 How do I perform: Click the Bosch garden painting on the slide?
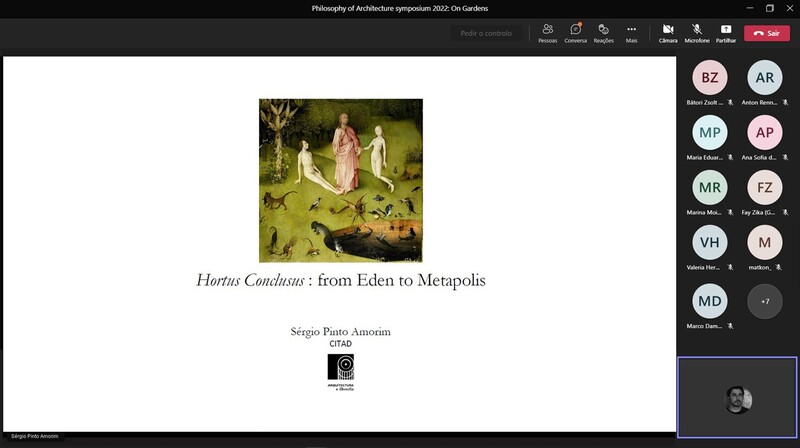(x=341, y=181)
